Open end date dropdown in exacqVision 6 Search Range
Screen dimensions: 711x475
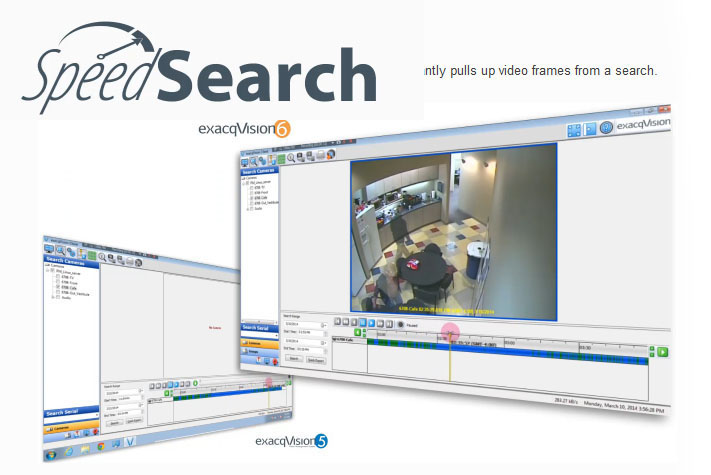coord(323,343)
